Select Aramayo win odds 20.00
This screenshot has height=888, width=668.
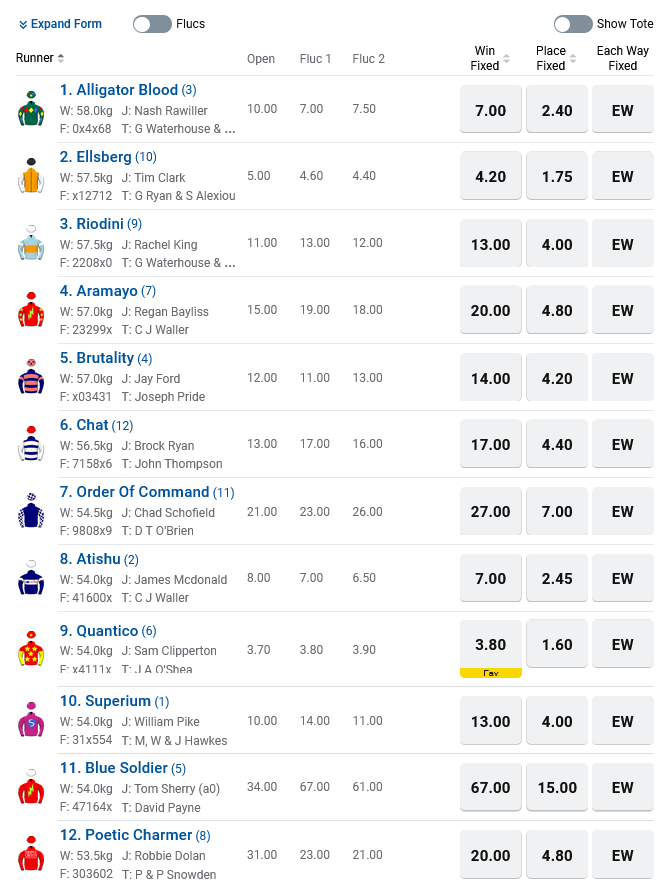click(490, 310)
